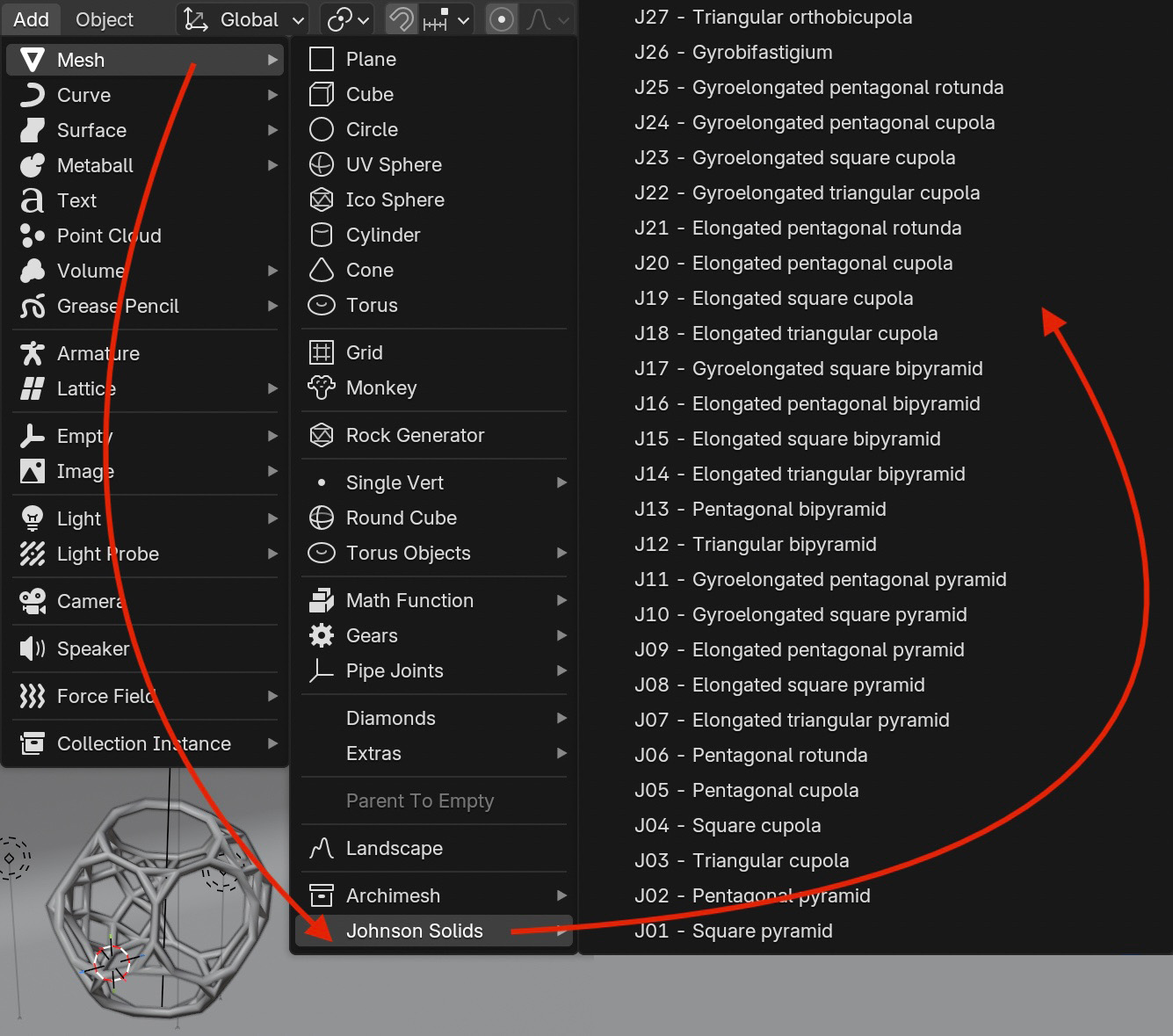Open the Diamonds submenu entry

(x=434, y=718)
